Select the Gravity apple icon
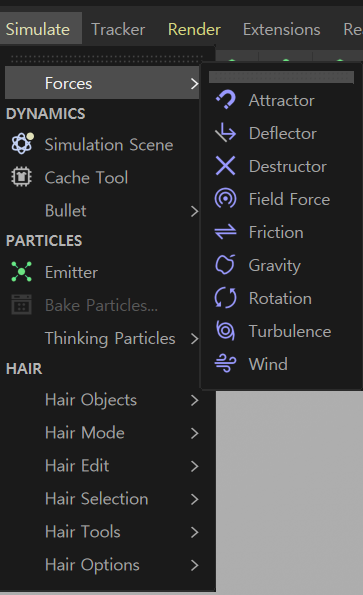 point(226,265)
